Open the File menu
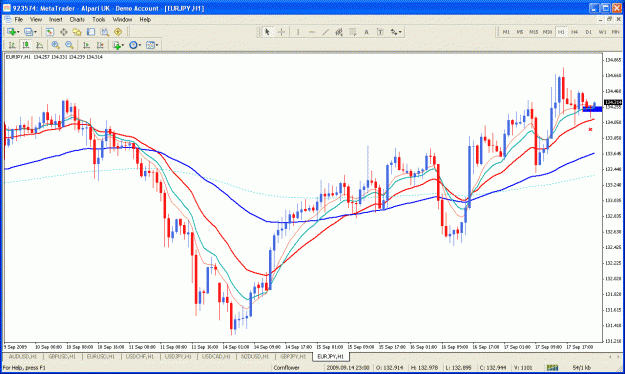 pyautogui.click(x=19, y=19)
